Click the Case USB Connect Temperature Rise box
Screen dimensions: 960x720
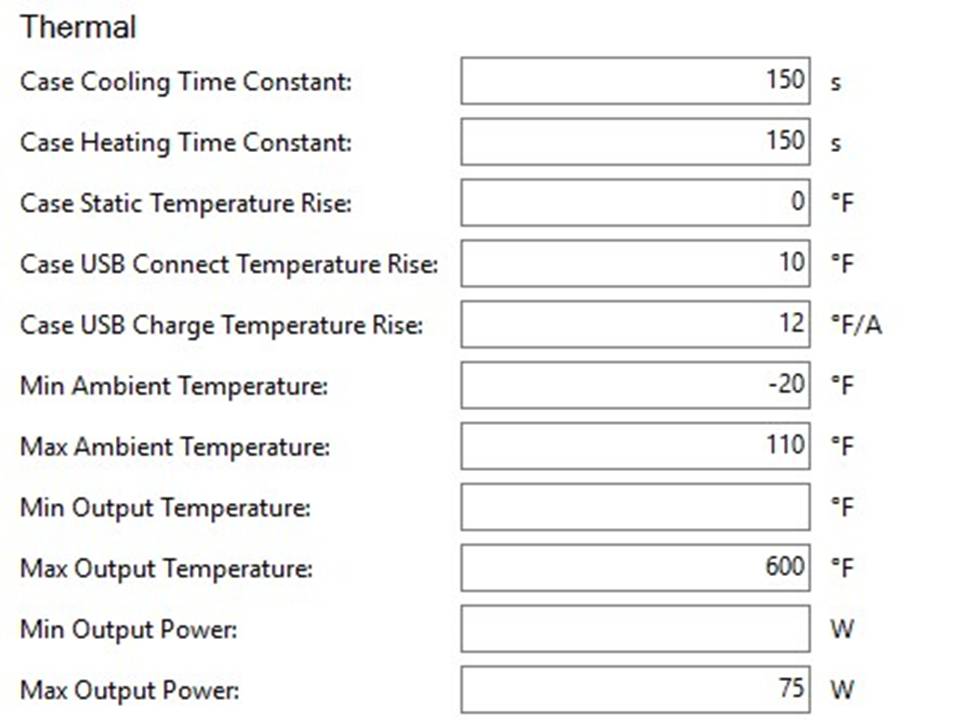635,264
